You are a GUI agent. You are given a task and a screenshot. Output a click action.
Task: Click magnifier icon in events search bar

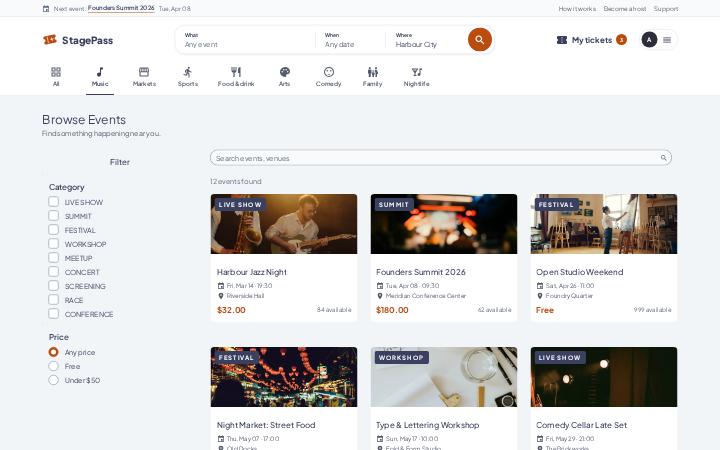coord(664,158)
